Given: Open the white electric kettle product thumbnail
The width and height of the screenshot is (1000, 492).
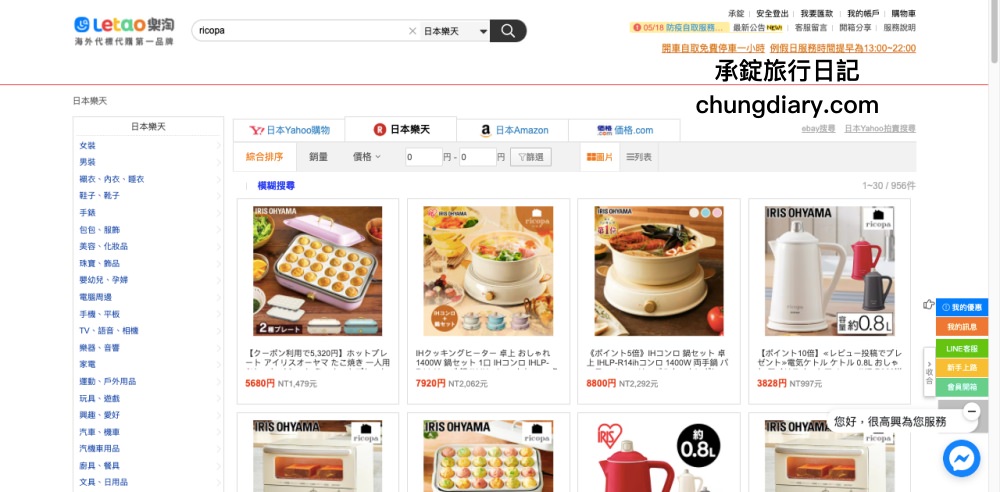Looking at the screenshot, I should pyautogui.click(x=829, y=271).
